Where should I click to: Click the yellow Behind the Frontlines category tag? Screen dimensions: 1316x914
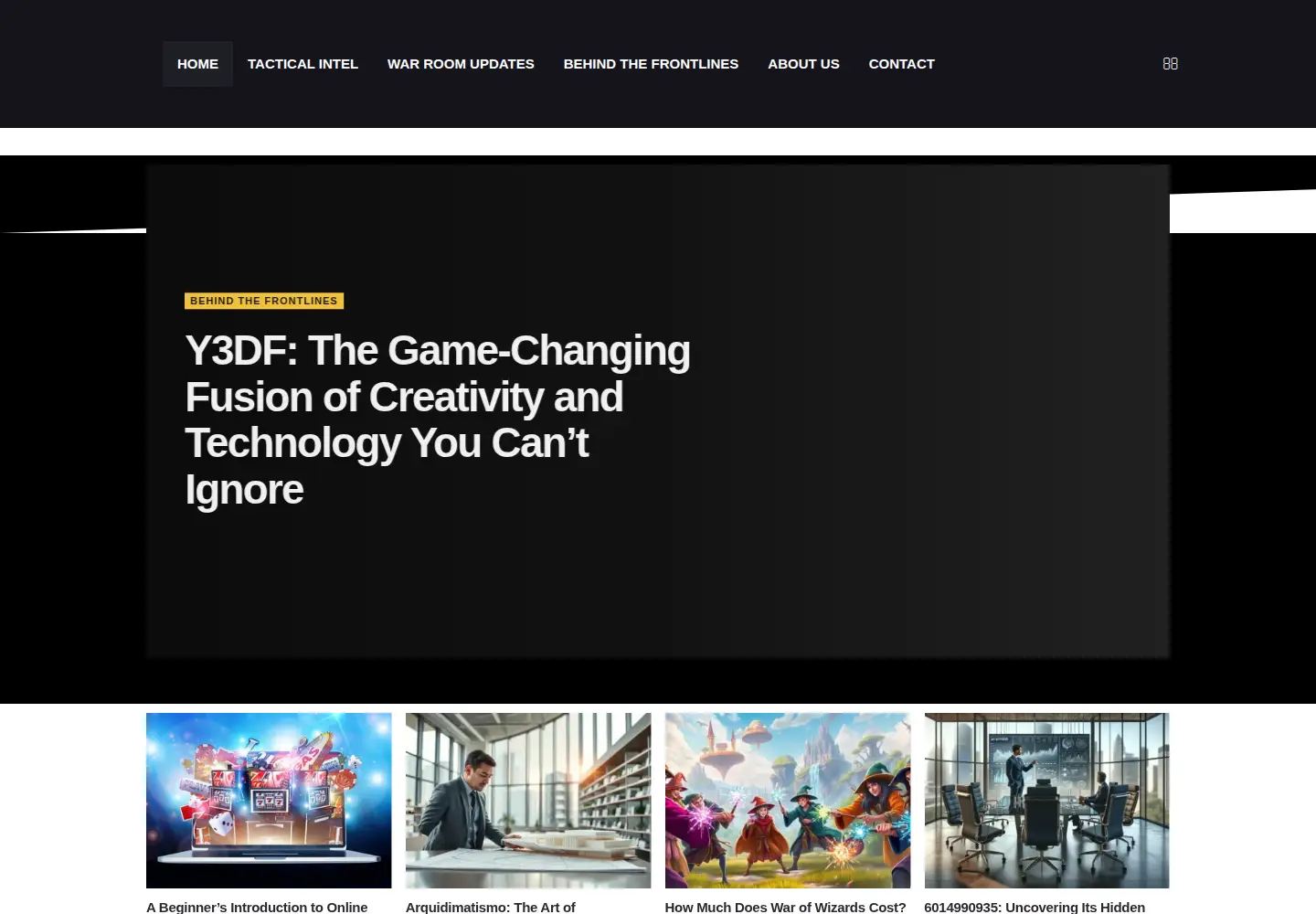click(264, 301)
